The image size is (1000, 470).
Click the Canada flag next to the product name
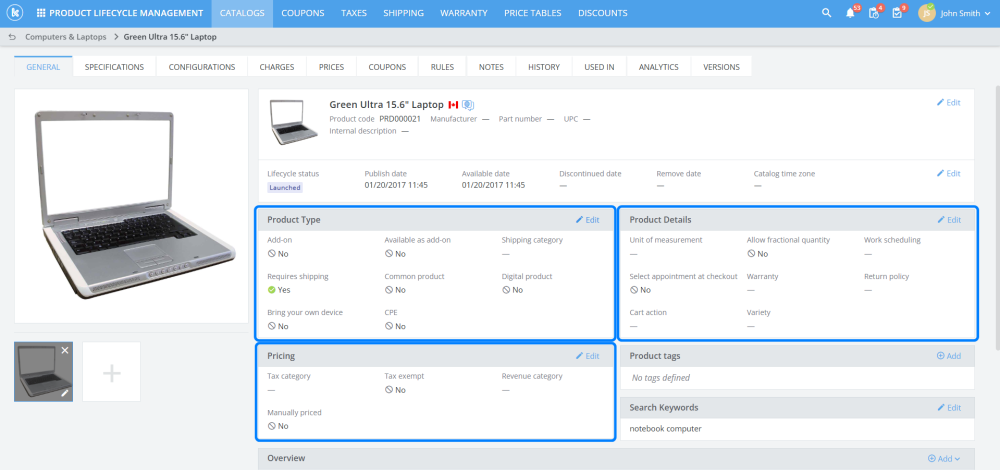click(453, 105)
